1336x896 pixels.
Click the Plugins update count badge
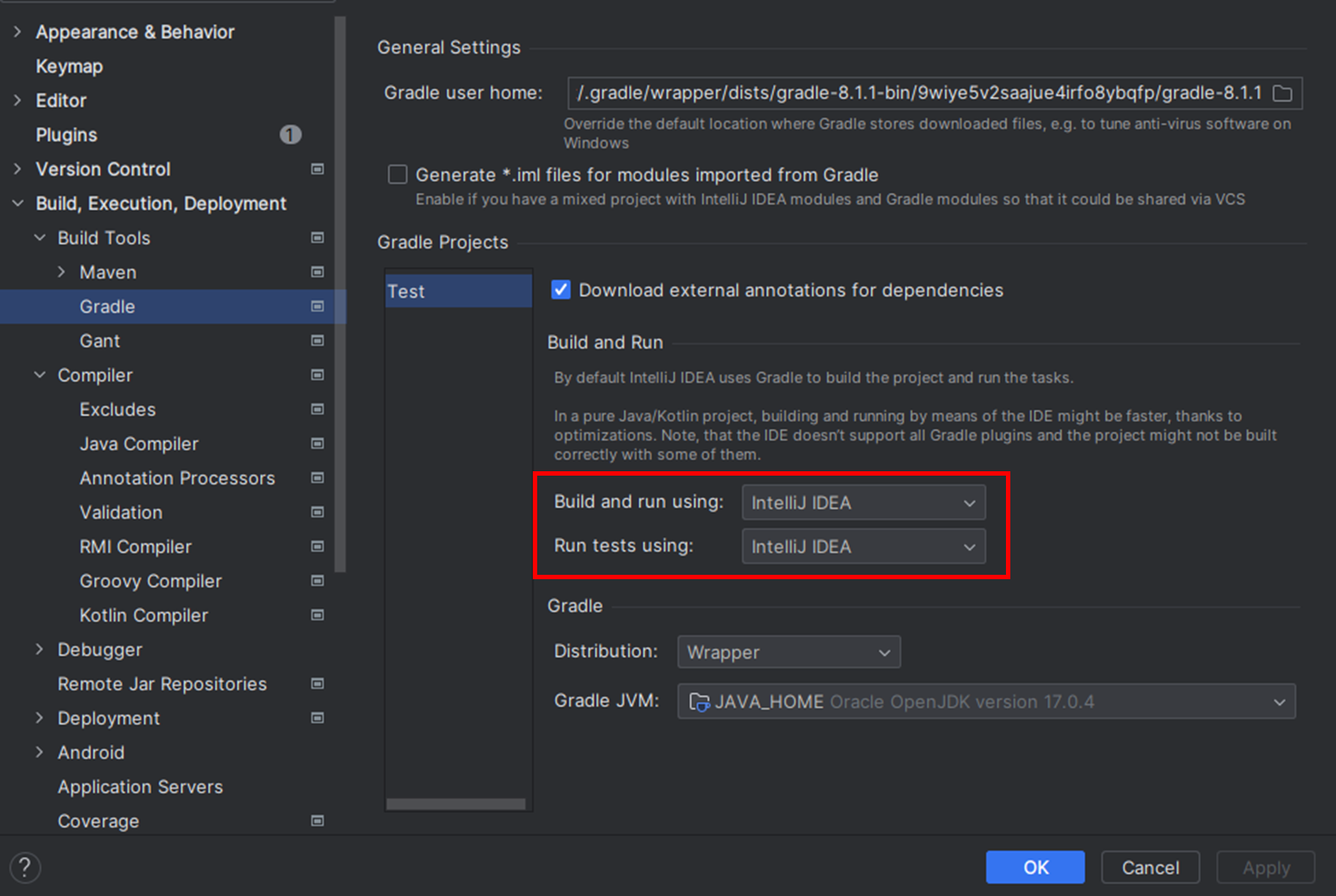(x=291, y=134)
